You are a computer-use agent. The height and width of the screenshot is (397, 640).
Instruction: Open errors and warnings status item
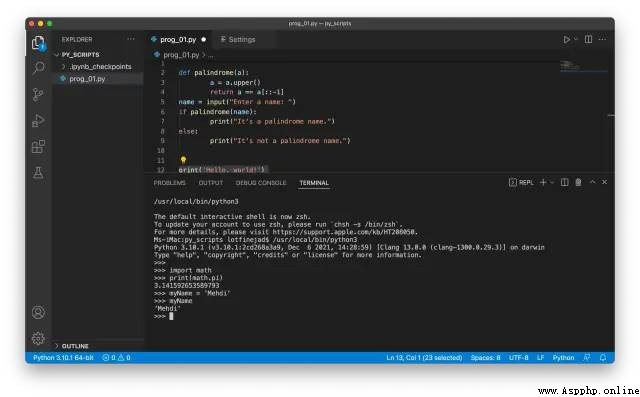point(116,358)
